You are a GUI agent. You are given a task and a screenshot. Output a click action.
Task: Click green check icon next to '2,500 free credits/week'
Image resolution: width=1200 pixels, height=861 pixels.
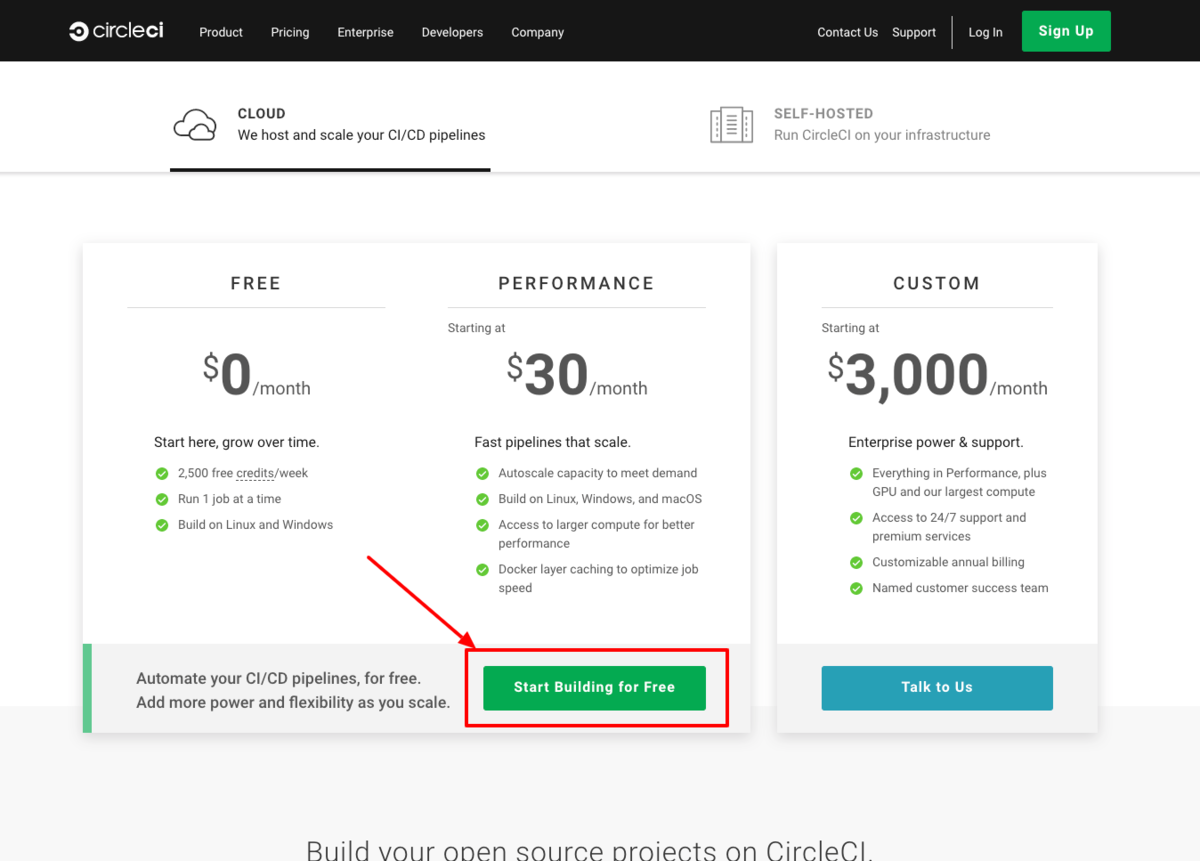pyautogui.click(x=162, y=474)
